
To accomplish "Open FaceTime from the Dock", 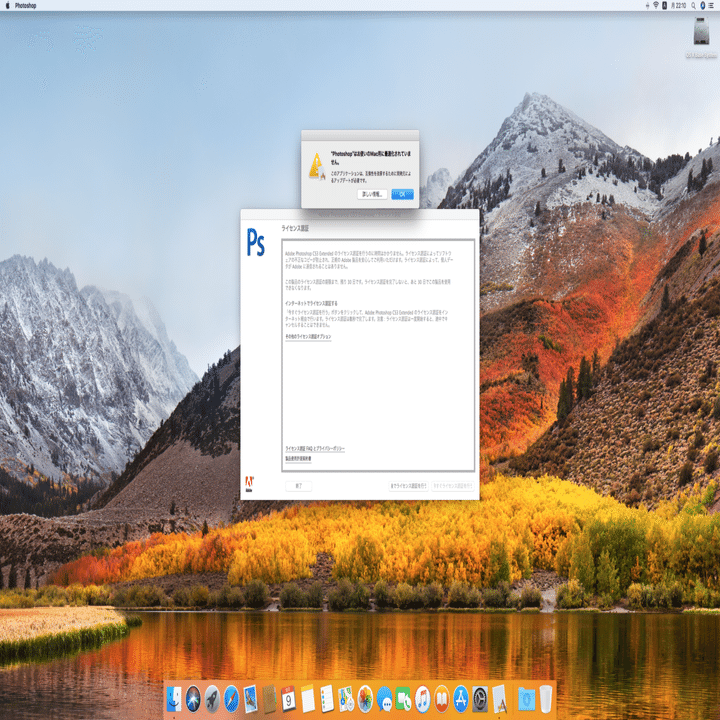I will tap(403, 699).
